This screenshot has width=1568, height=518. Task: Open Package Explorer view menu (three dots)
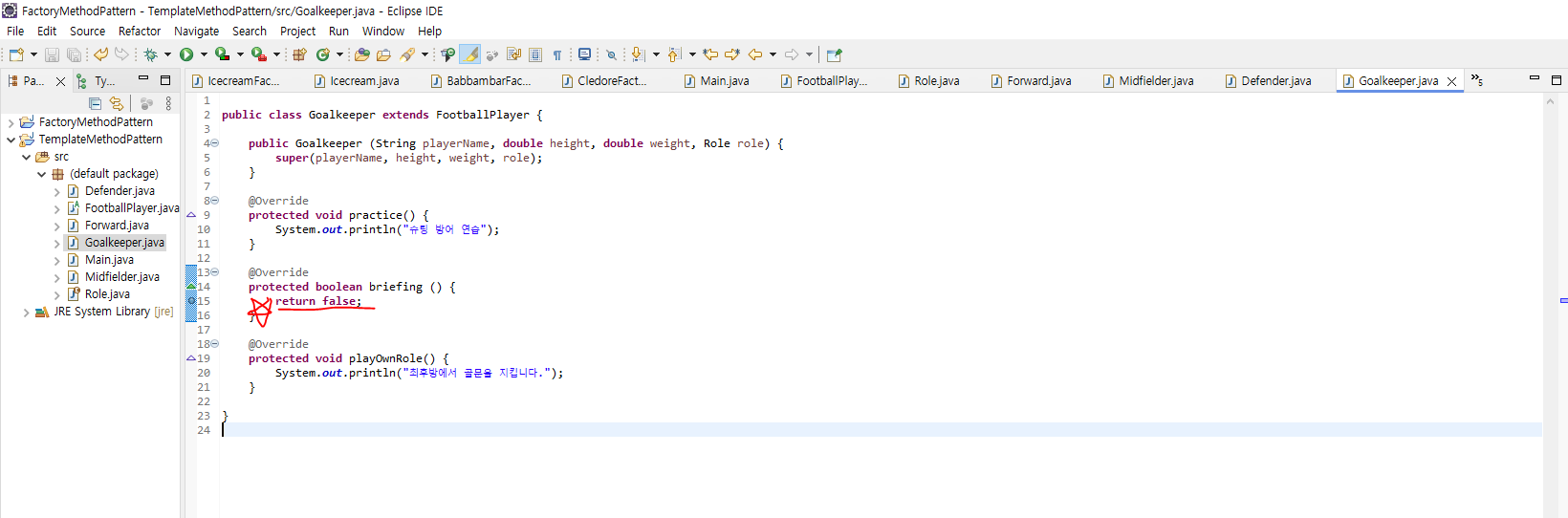(x=168, y=103)
